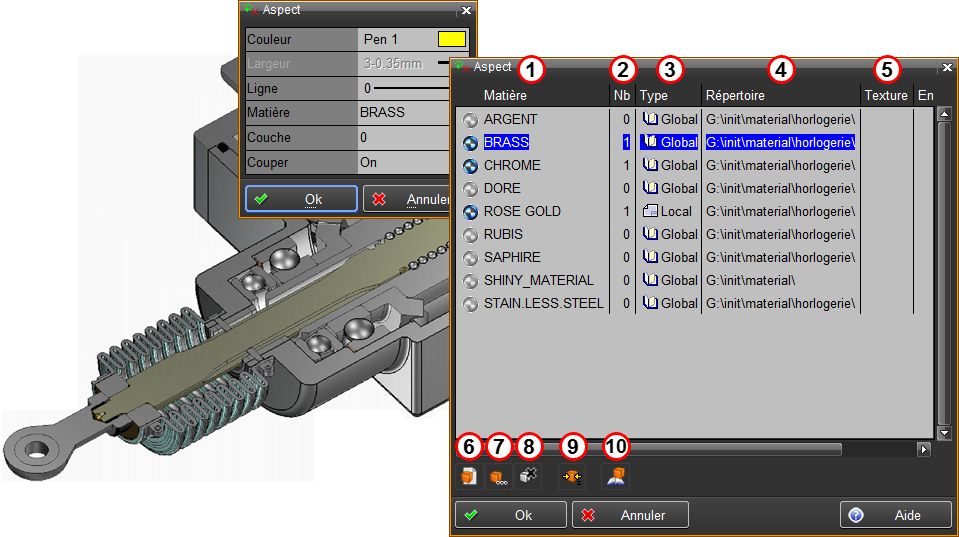Click the sphere icon beside ROSE GOLD
The image size is (959, 537).
pyautogui.click(x=471, y=211)
